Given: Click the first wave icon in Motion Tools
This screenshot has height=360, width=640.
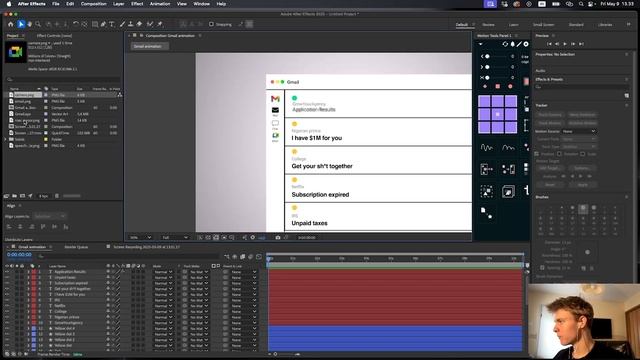Looking at the screenshot, I should point(486,148).
